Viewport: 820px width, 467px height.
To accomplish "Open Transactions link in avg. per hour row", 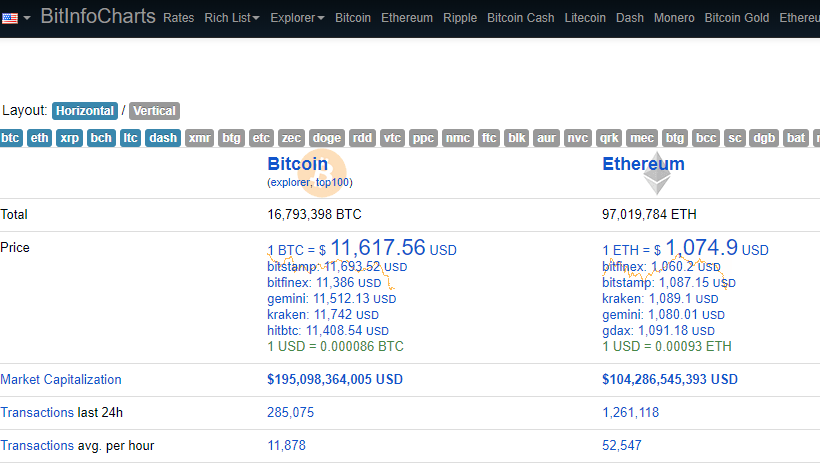I will [37, 446].
